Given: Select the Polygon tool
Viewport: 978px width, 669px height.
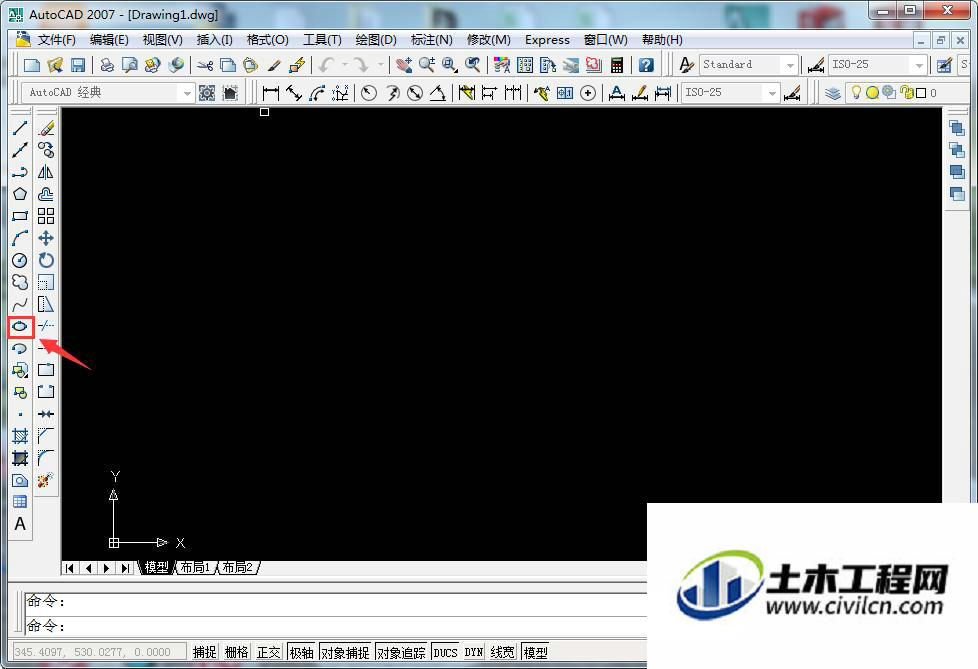Looking at the screenshot, I should pyautogui.click(x=20, y=194).
